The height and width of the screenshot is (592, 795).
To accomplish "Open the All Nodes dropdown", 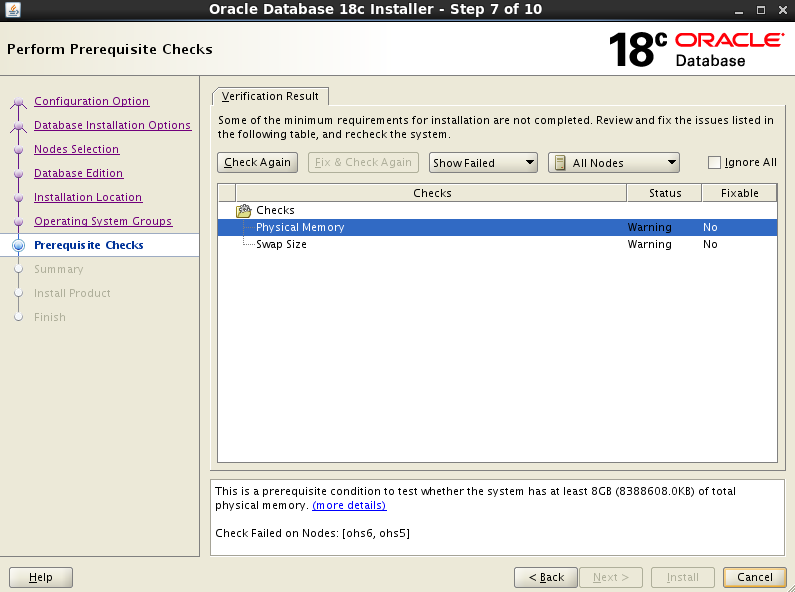I will coord(613,163).
